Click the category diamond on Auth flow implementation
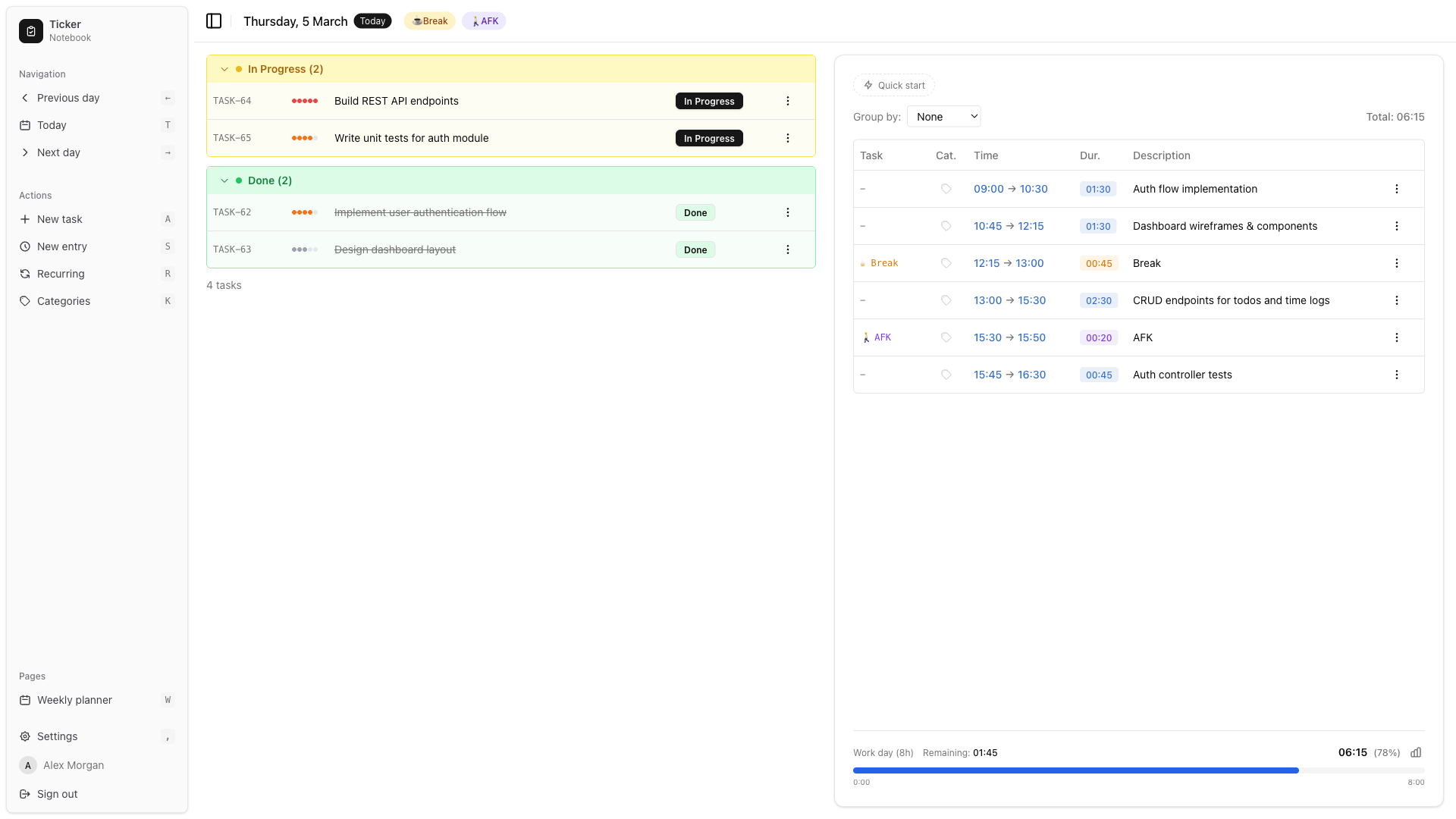Image resolution: width=1456 pixels, height=819 pixels. pos(946,188)
